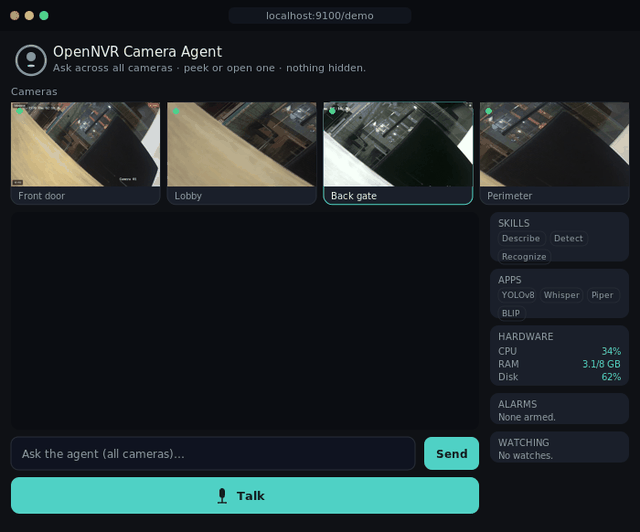Click the 'Back gate' camera label
640x532 pixels.
(x=354, y=196)
